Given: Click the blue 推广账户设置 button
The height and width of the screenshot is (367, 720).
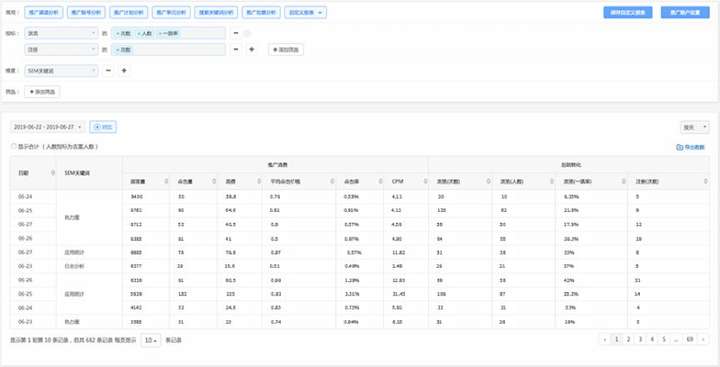Looking at the screenshot, I should click(685, 12).
